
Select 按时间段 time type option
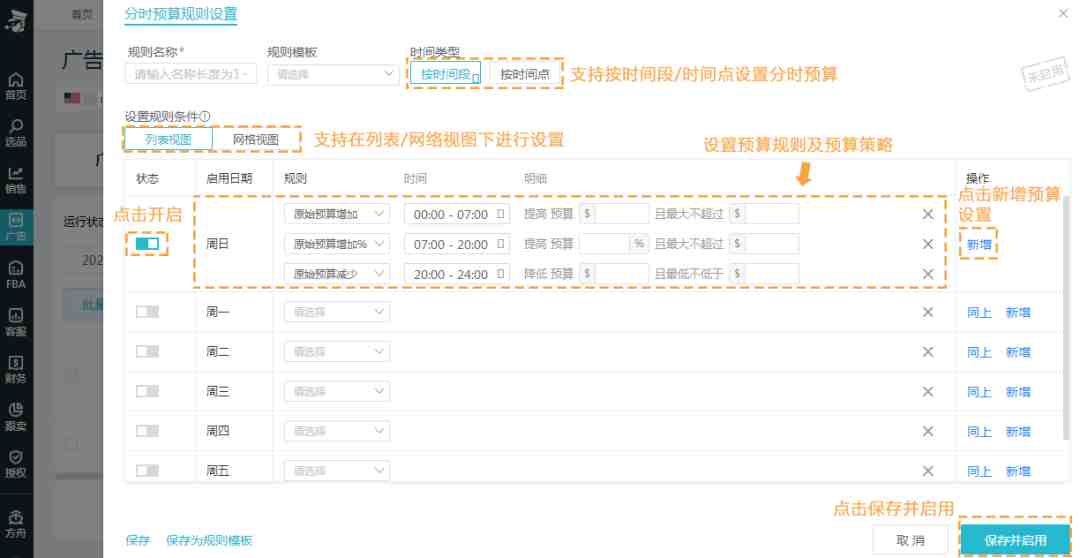tap(446, 74)
